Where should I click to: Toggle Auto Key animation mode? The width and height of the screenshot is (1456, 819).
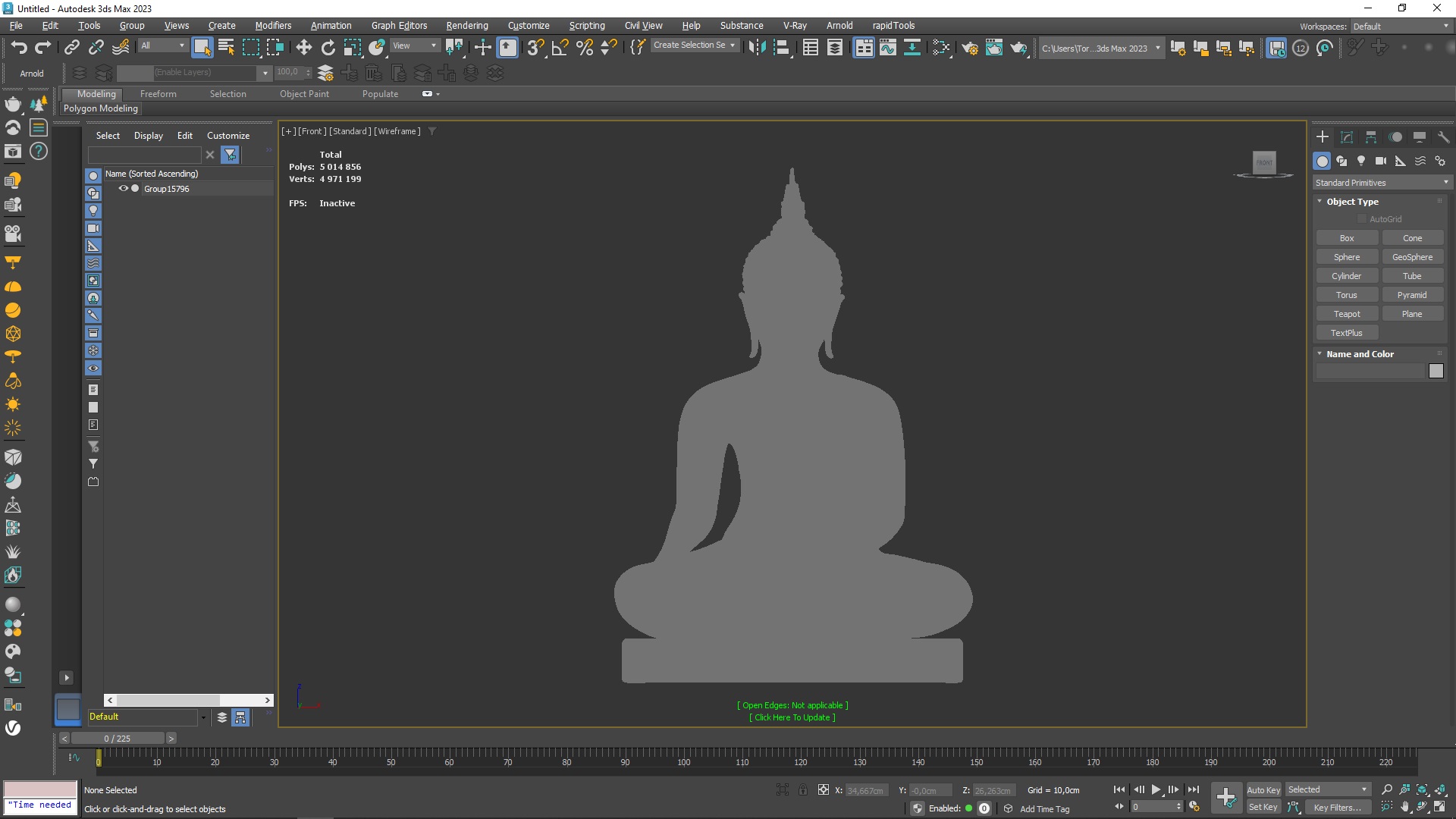coord(1263,789)
